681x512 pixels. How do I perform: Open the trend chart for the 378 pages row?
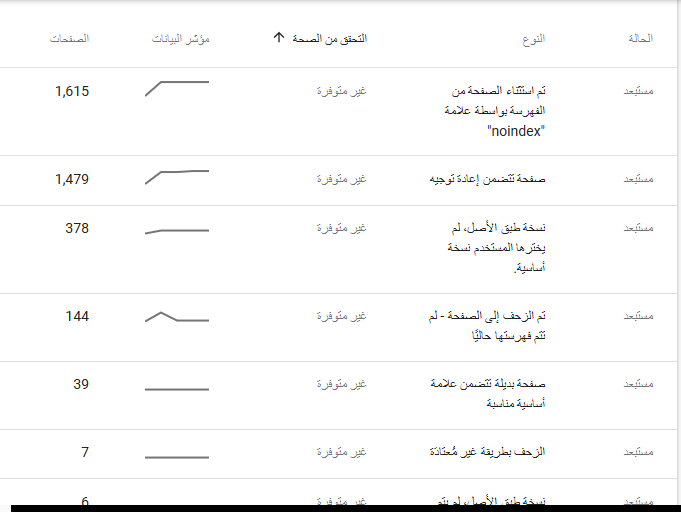coord(177,231)
